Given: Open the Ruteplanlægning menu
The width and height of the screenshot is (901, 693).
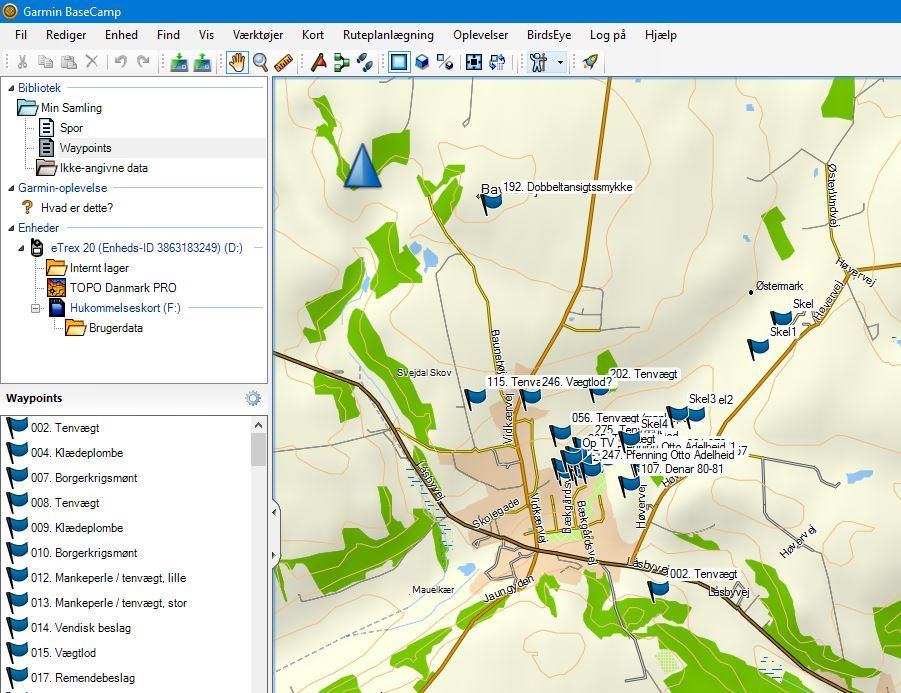Looking at the screenshot, I should (x=388, y=35).
